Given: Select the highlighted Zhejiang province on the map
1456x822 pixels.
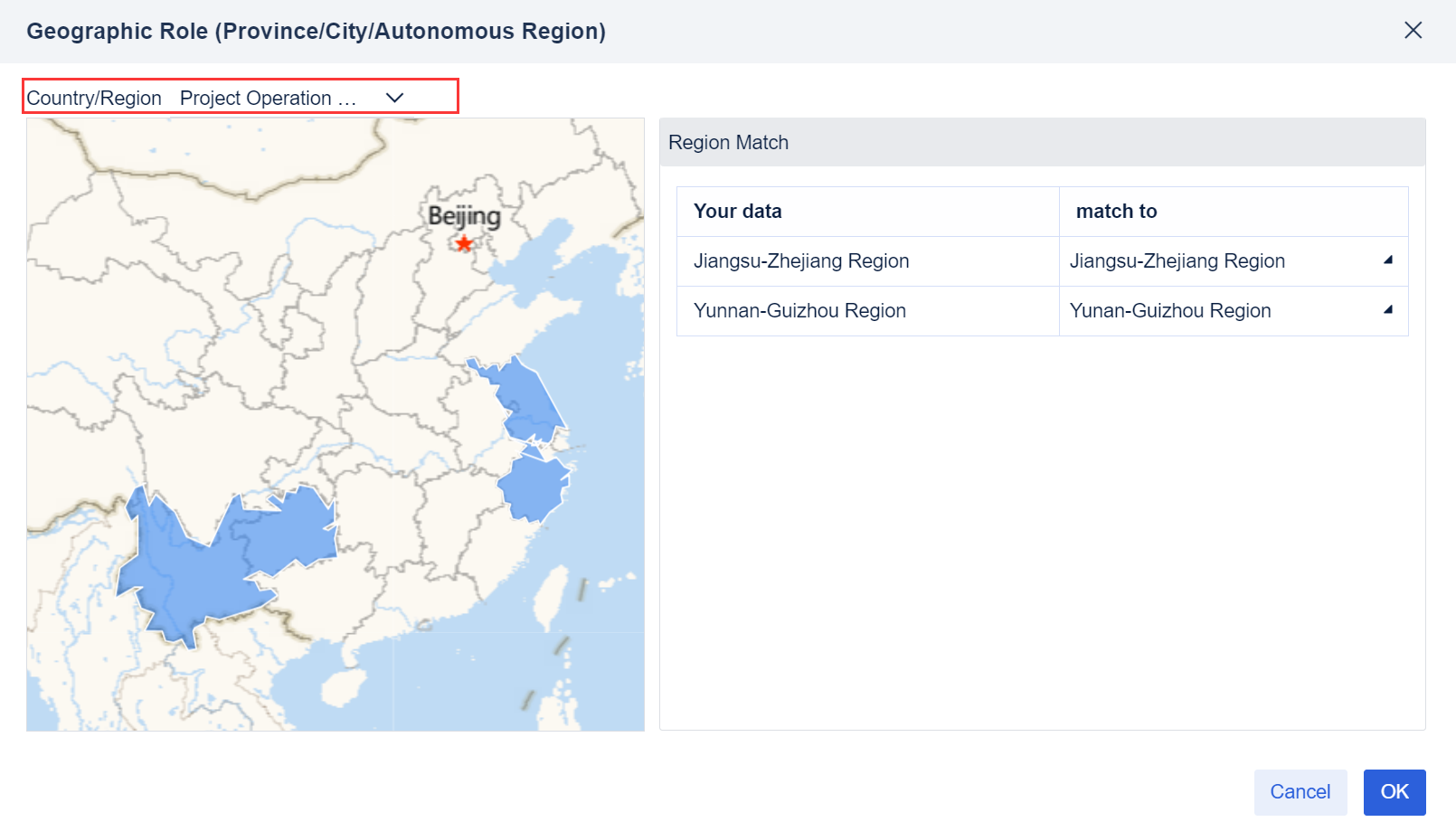Looking at the screenshot, I should pyautogui.click(x=534, y=488).
